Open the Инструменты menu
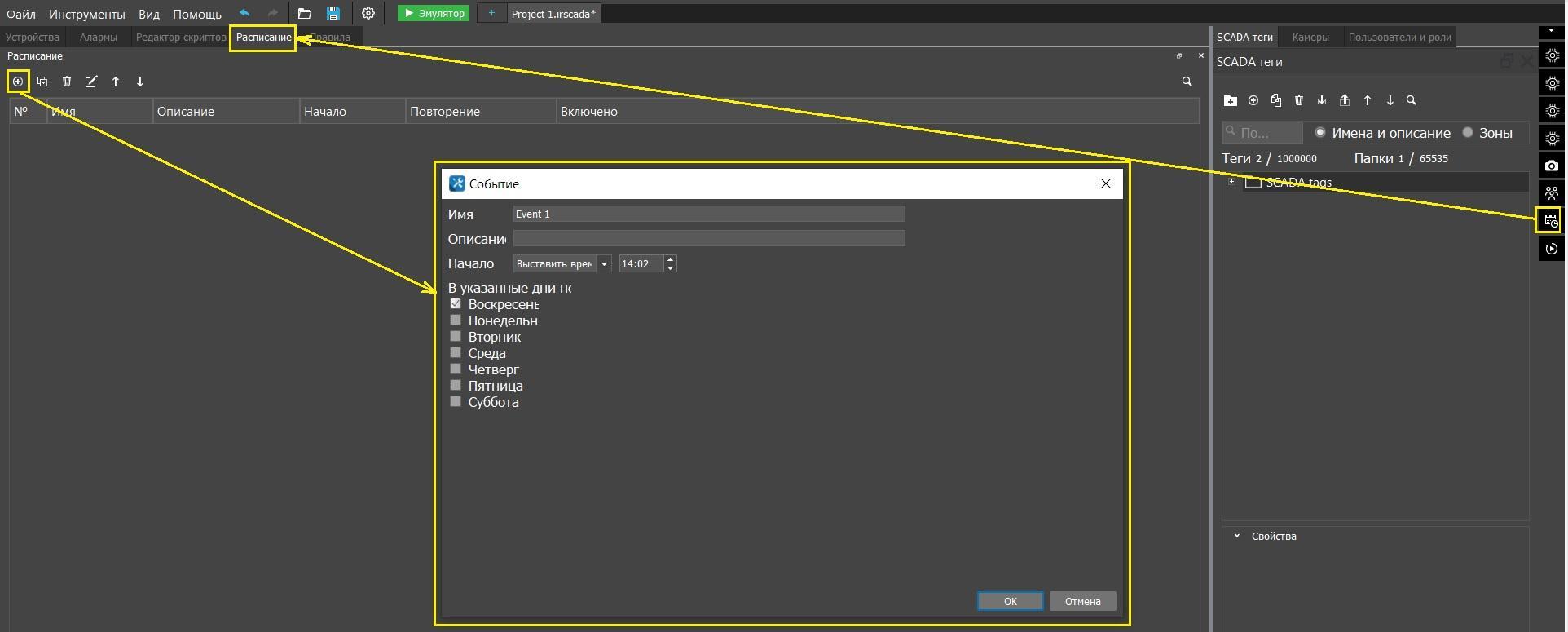This screenshot has height=632, width=1568. (x=86, y=14)
